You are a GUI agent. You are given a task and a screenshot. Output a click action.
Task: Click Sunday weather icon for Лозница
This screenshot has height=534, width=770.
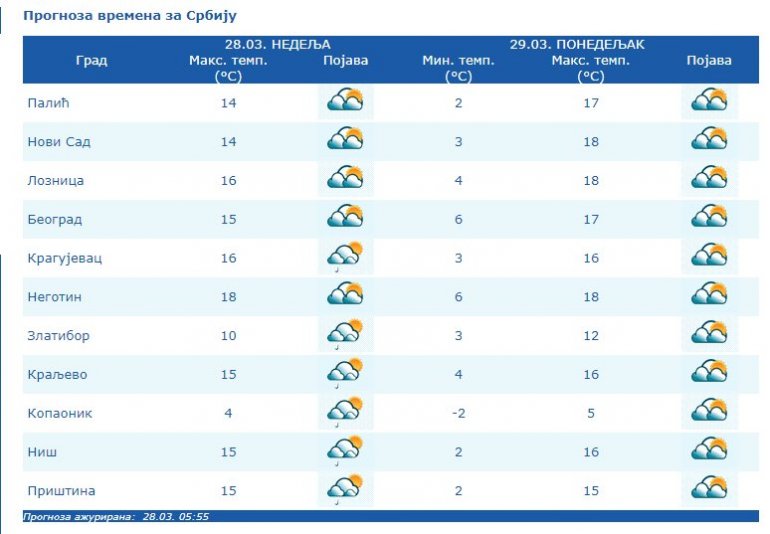point(345,180)
